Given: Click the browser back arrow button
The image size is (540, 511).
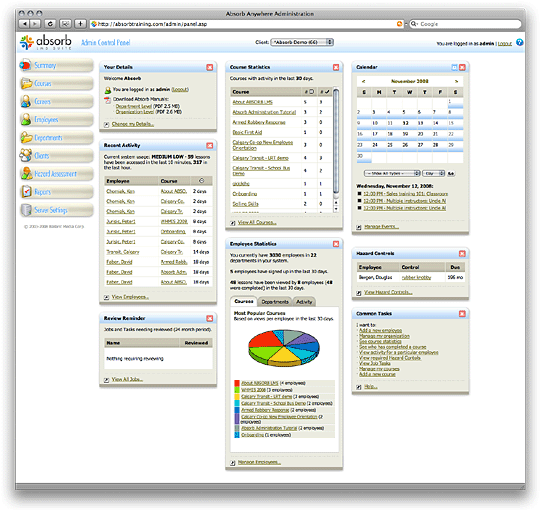Looking at the screenshot, I should pos(24,24).
